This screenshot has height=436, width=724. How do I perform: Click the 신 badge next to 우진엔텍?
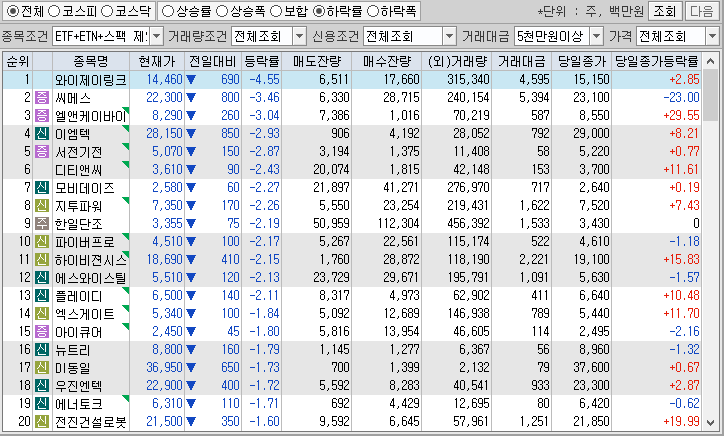click(x=42, y=386)
